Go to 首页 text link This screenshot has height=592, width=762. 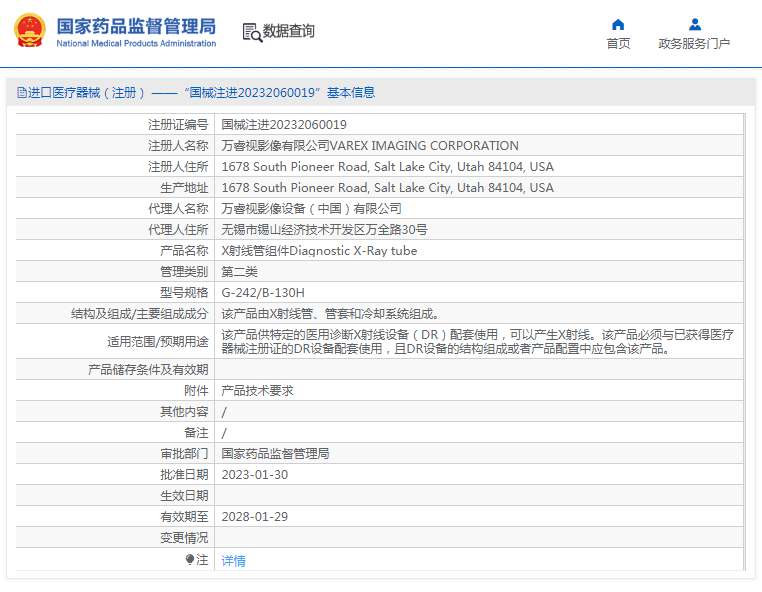coord(618,44)
